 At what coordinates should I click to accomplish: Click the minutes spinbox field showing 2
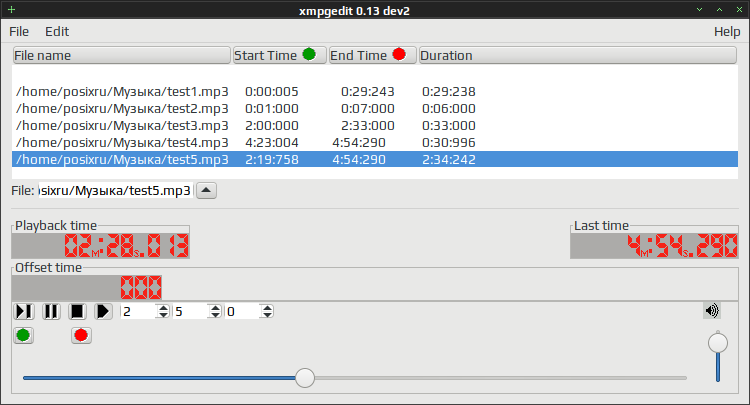139,312
